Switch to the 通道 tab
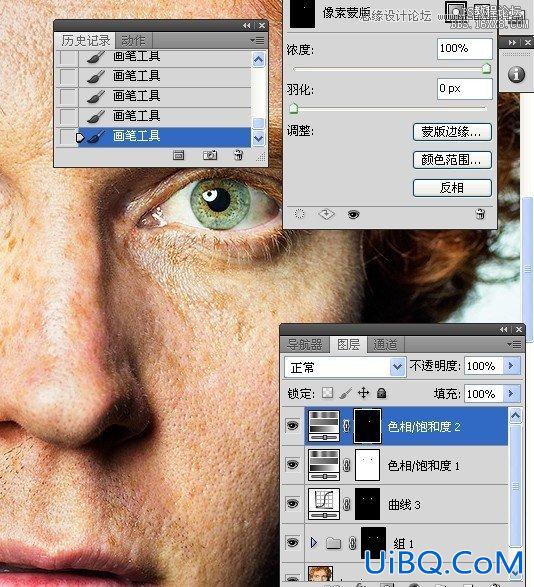Viewport: 534px width, 587px height. 385,344
